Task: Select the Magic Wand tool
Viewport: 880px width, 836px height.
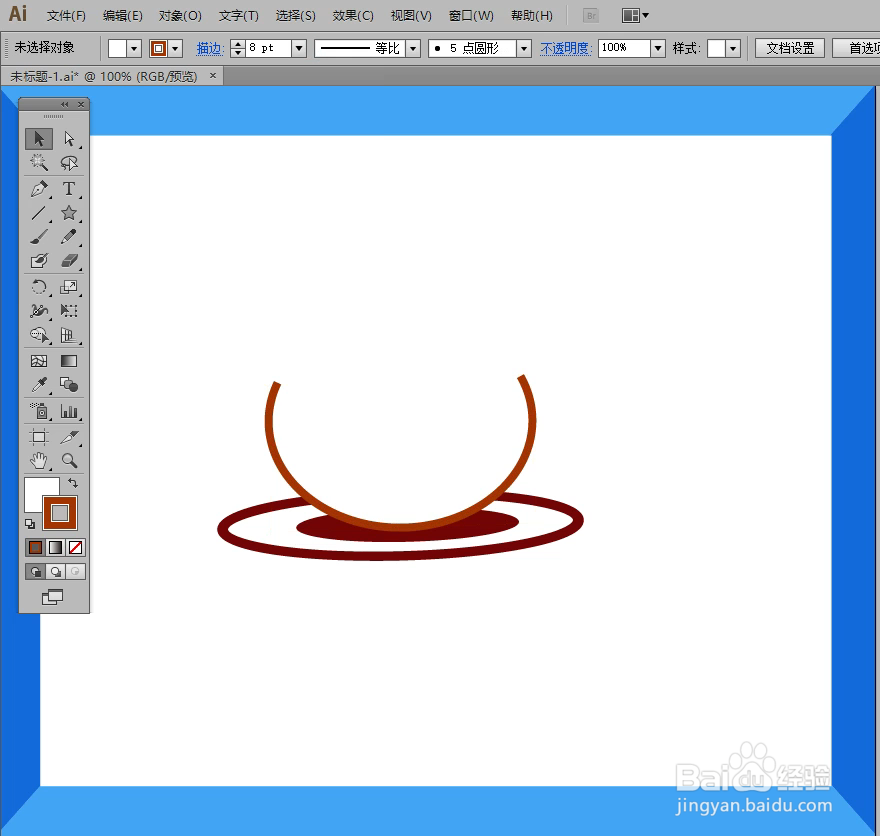Action: (39, 163)
